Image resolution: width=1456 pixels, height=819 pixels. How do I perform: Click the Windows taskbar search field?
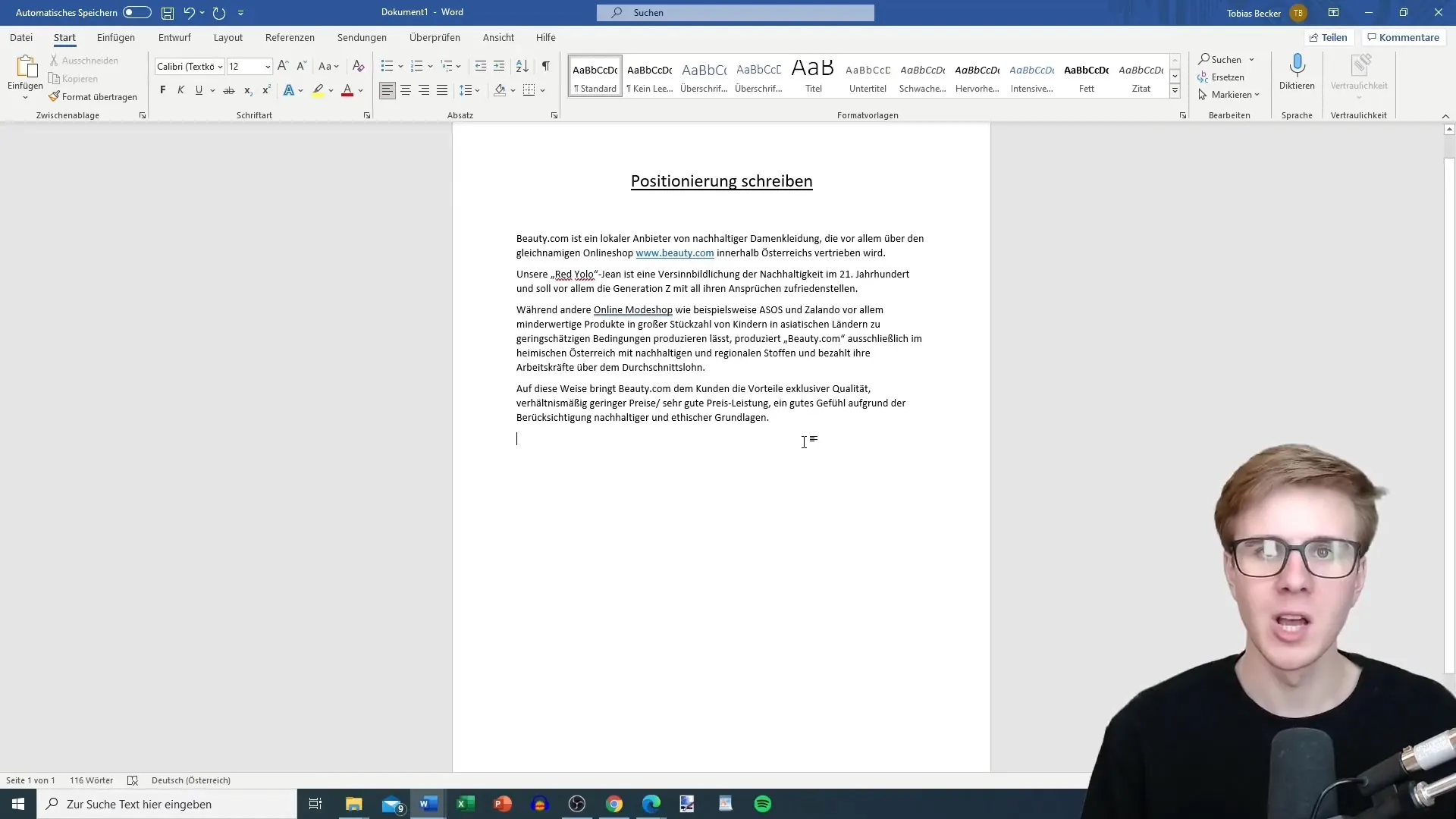tap(167, 804)
